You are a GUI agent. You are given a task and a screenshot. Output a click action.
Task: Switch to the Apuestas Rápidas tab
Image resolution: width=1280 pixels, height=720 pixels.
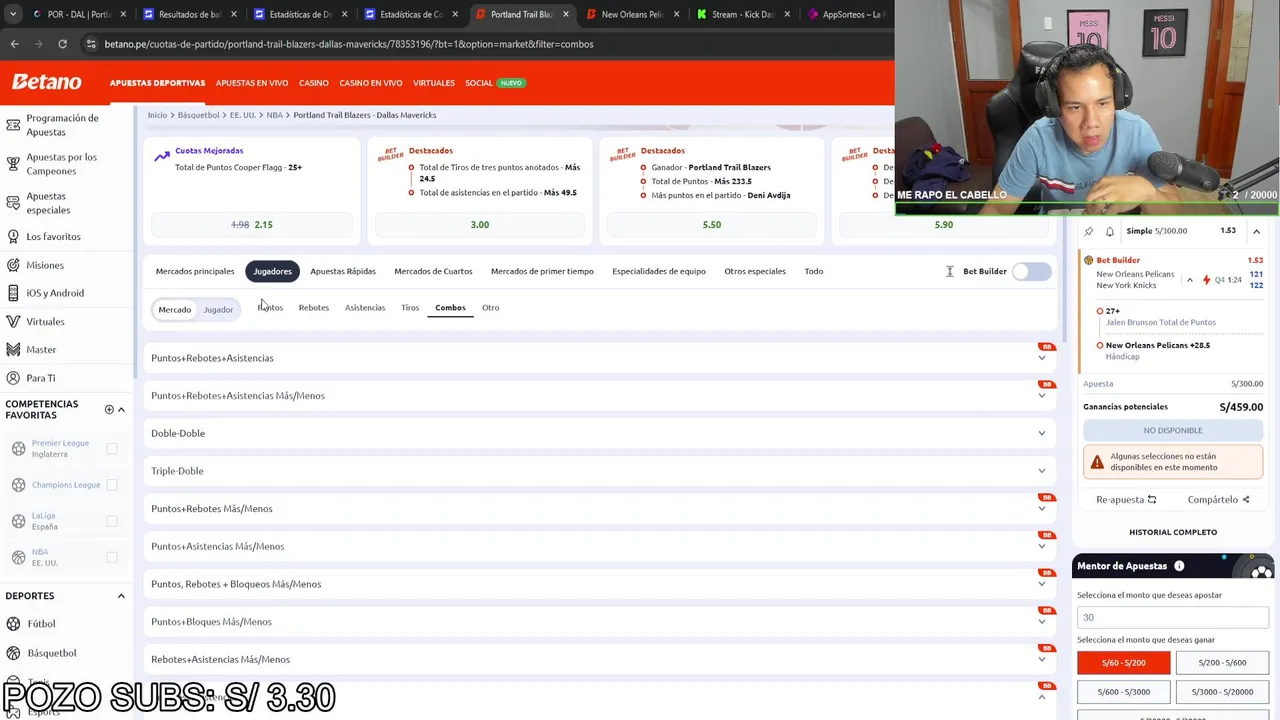[343, 271]
